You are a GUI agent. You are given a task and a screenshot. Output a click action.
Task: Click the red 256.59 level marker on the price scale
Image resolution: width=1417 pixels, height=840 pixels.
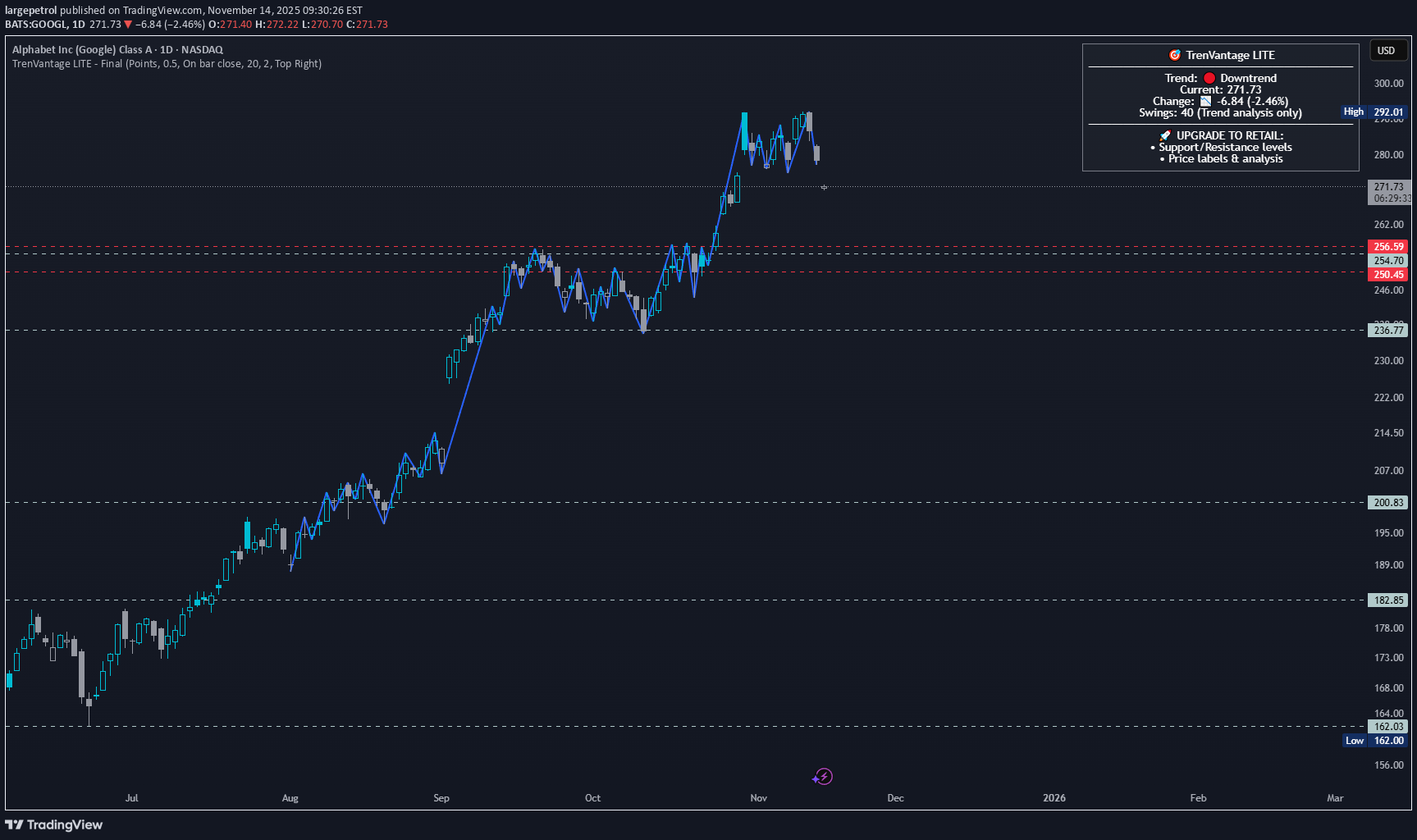pyautogui.click(x=1387, y=246)
